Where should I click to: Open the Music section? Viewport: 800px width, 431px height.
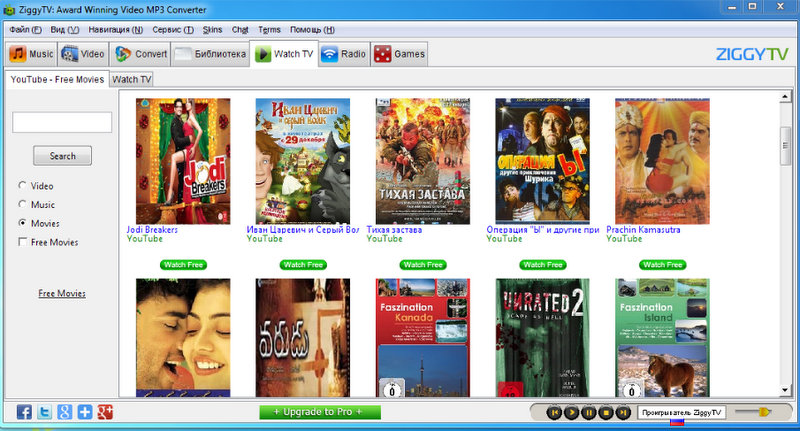click(x=31, y=54)
